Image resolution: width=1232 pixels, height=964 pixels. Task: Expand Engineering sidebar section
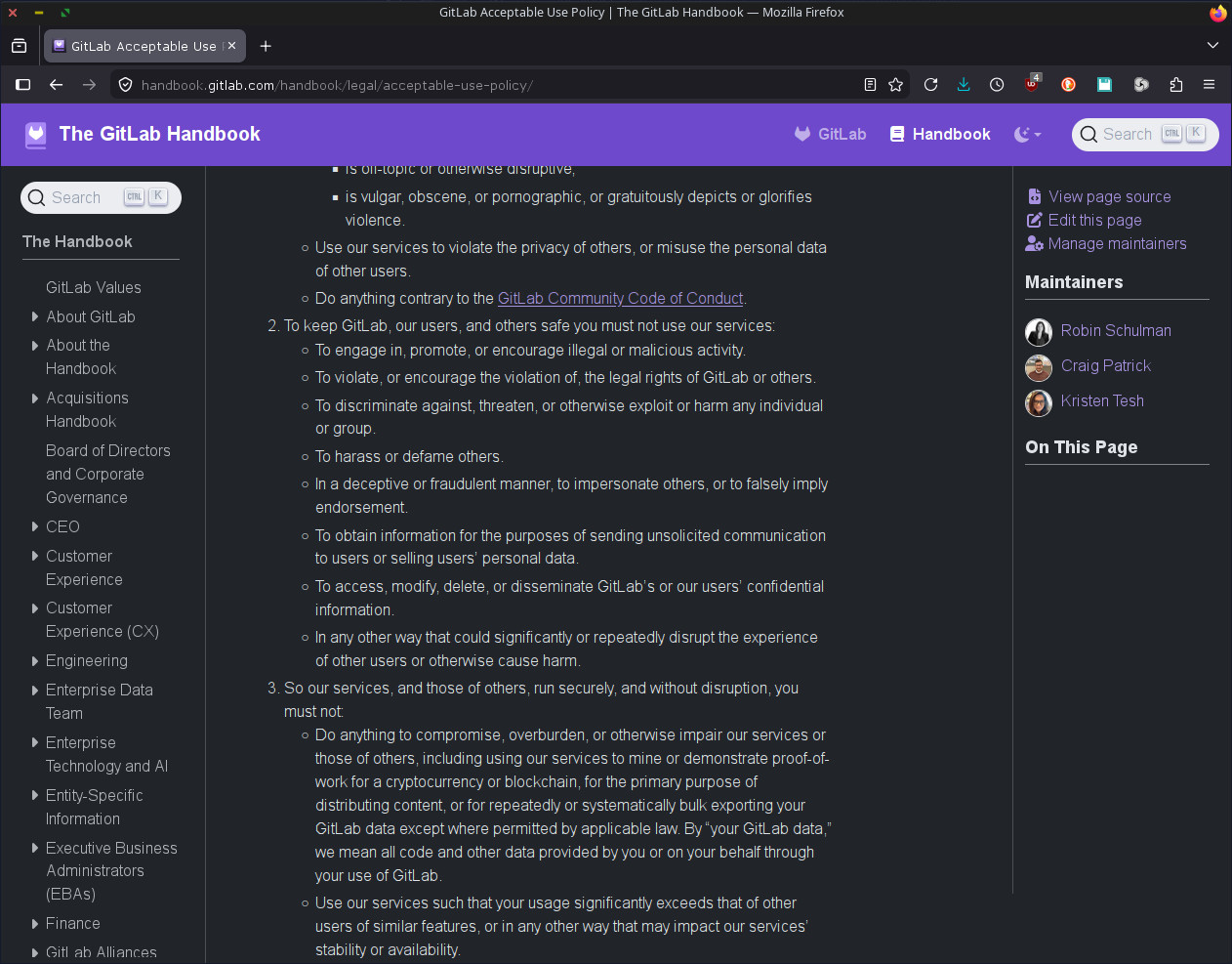(x=35, y=660)
